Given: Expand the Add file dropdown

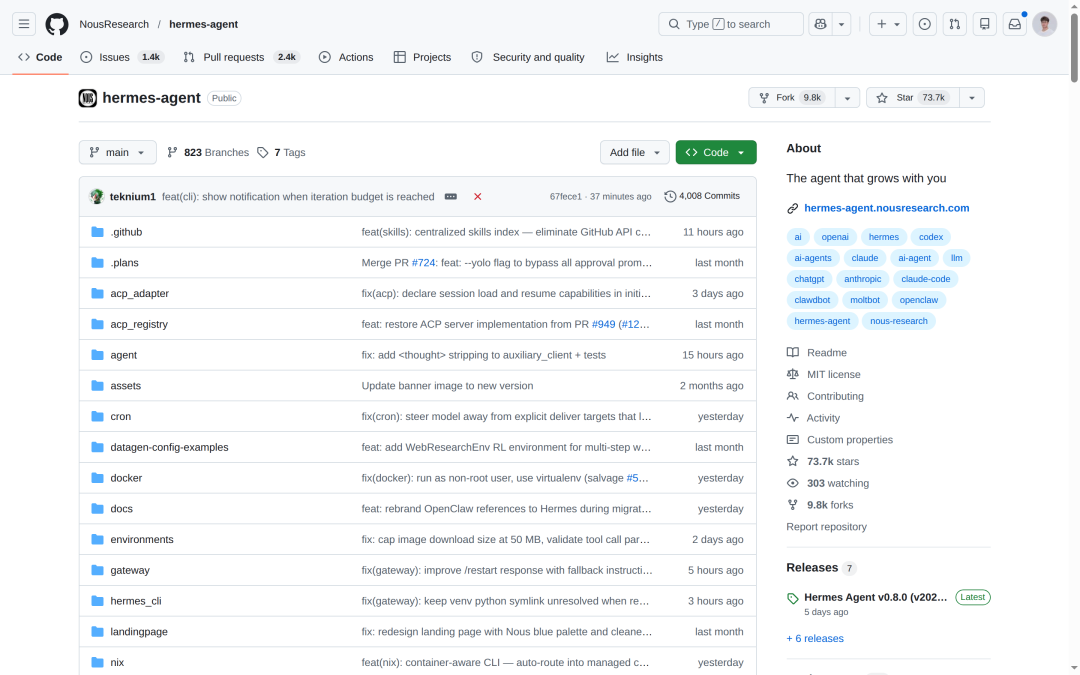Looking at the screenshot, I should (634, 152).
